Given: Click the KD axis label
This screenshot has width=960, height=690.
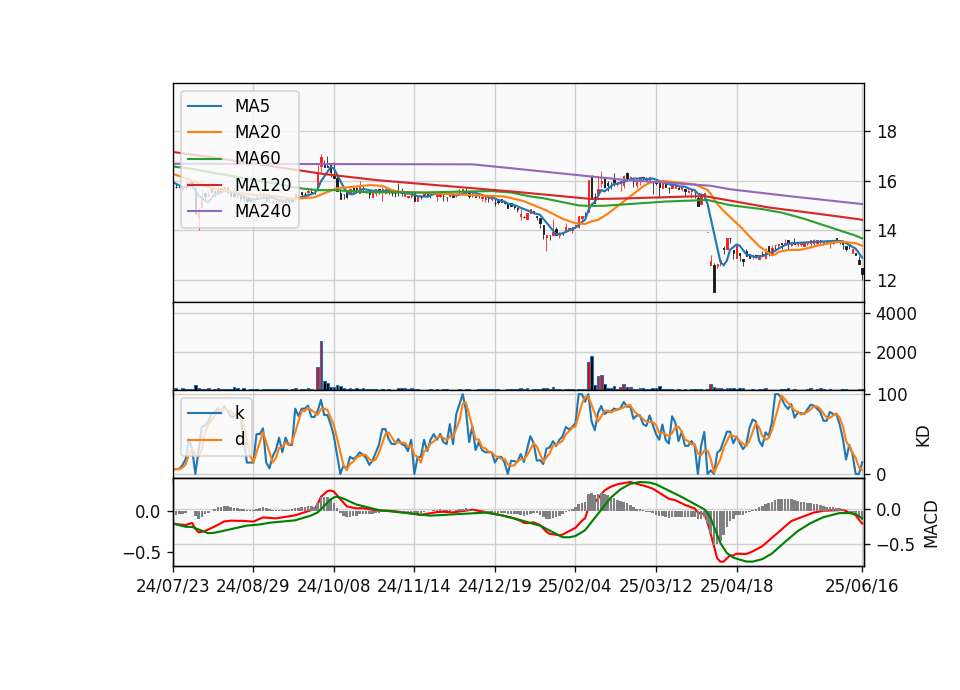Looking at the screenshot, I should coord(923,437).
